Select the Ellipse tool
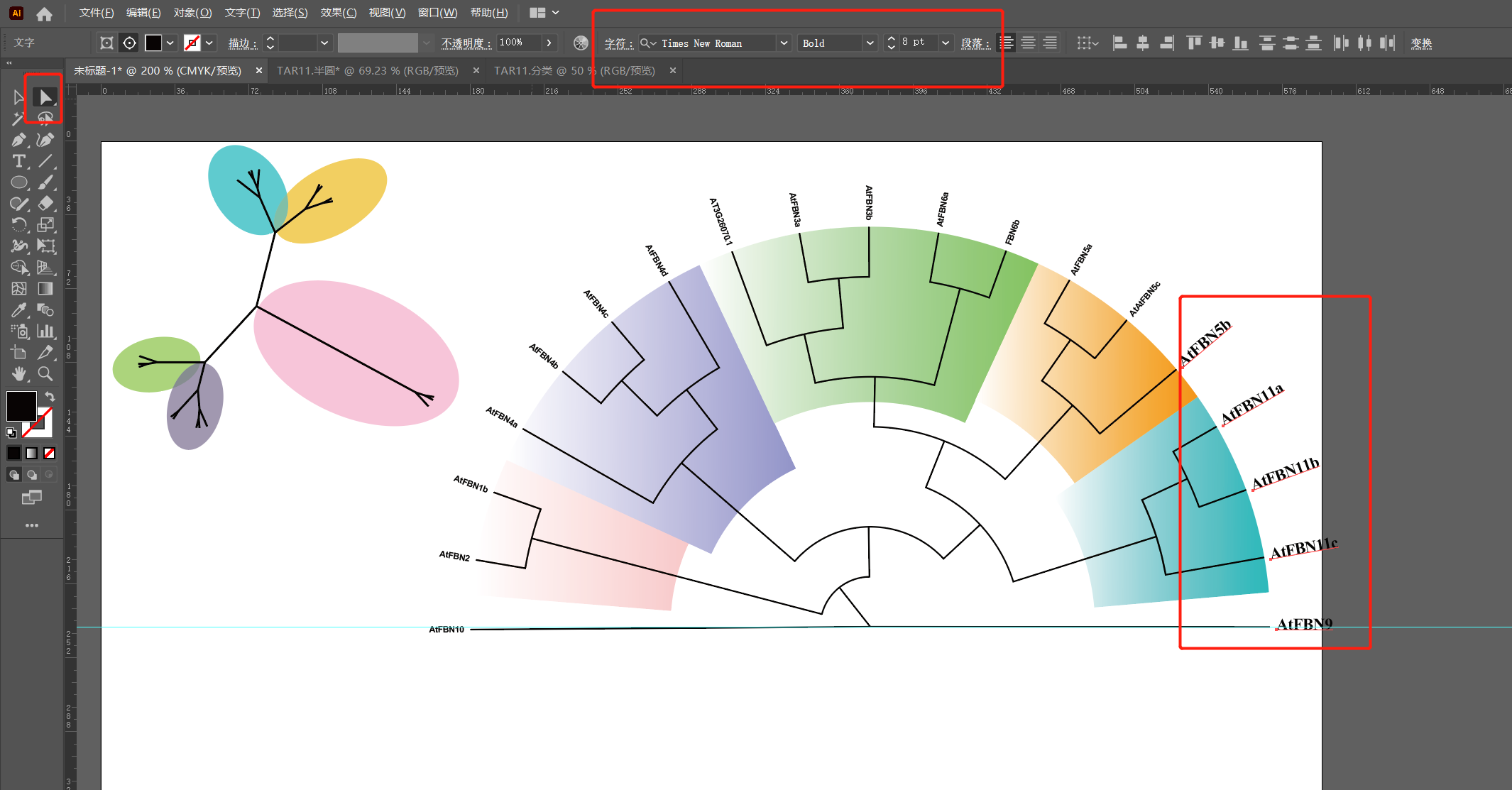 pyautogui.click(x=19, y=182)
